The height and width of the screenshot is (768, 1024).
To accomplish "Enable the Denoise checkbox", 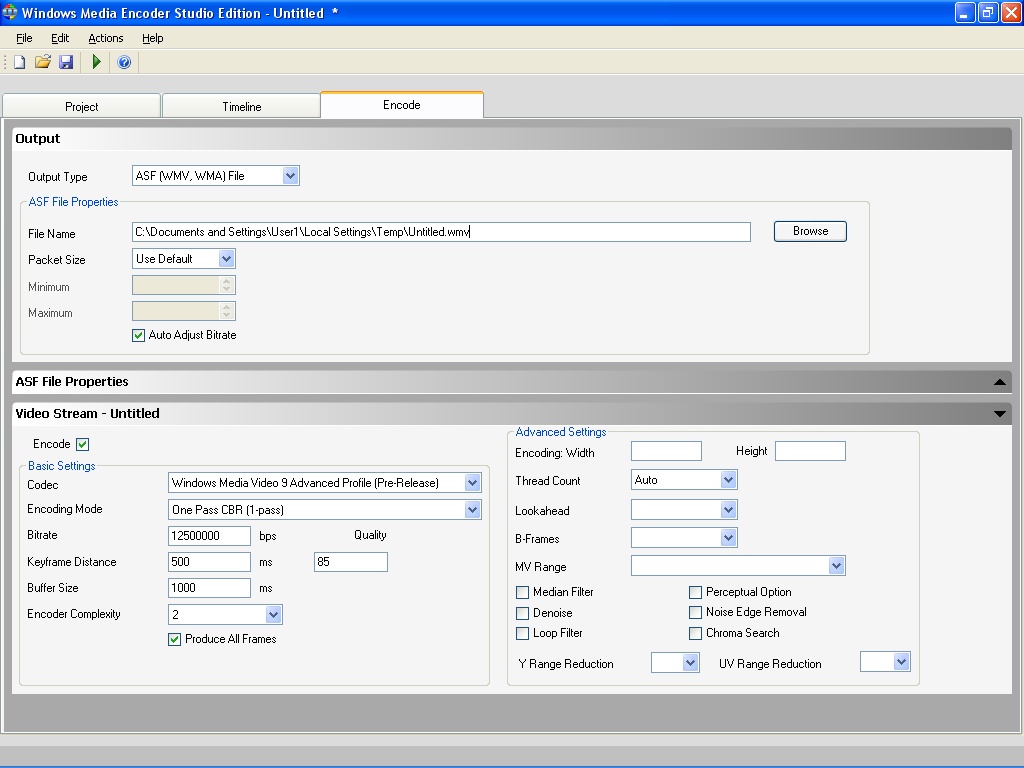I will click(x=522, y=613).
